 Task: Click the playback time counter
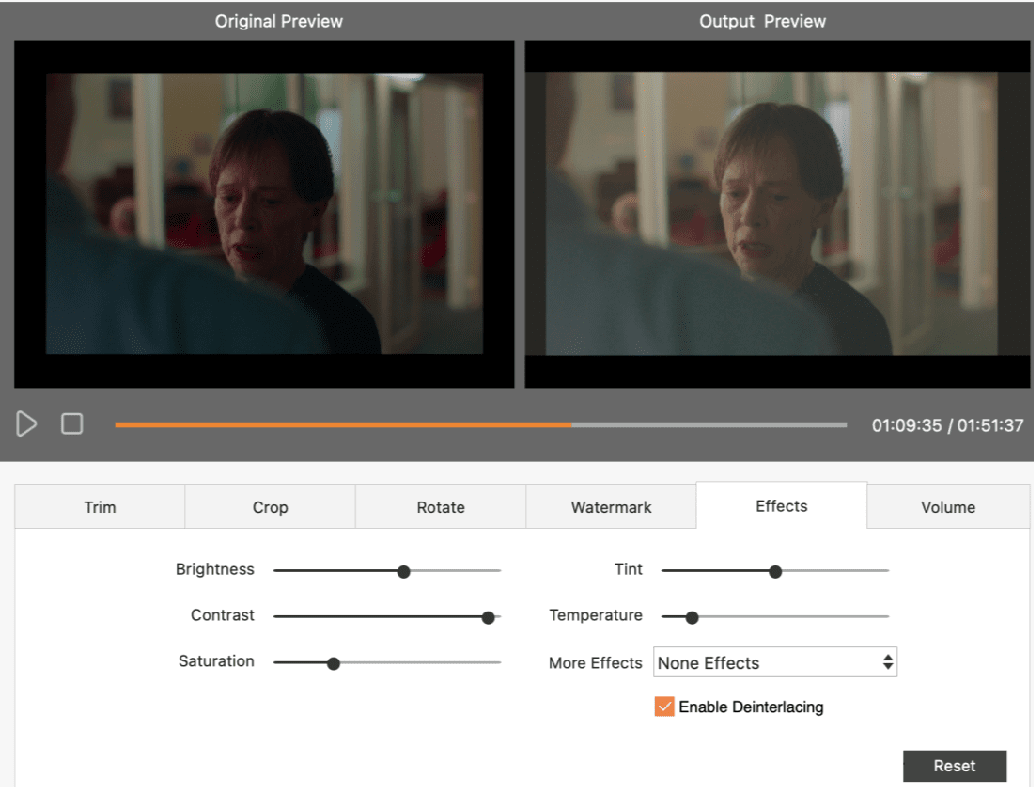[x=947, y=425]
